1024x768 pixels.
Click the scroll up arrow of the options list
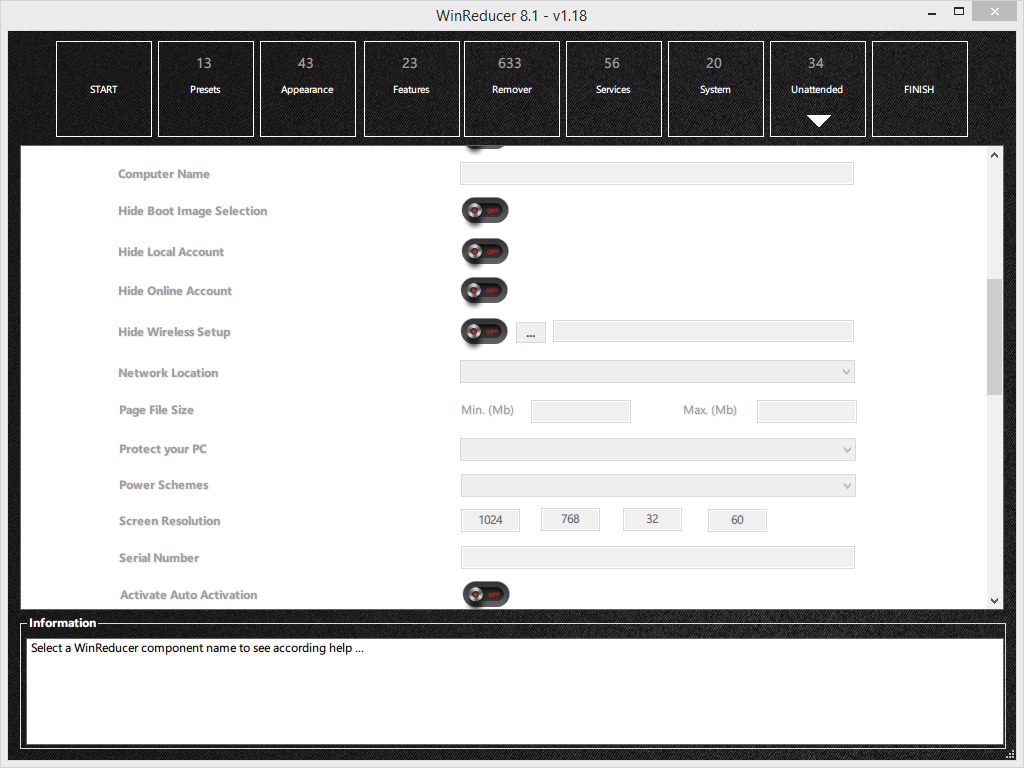click(x=995, y=155)
